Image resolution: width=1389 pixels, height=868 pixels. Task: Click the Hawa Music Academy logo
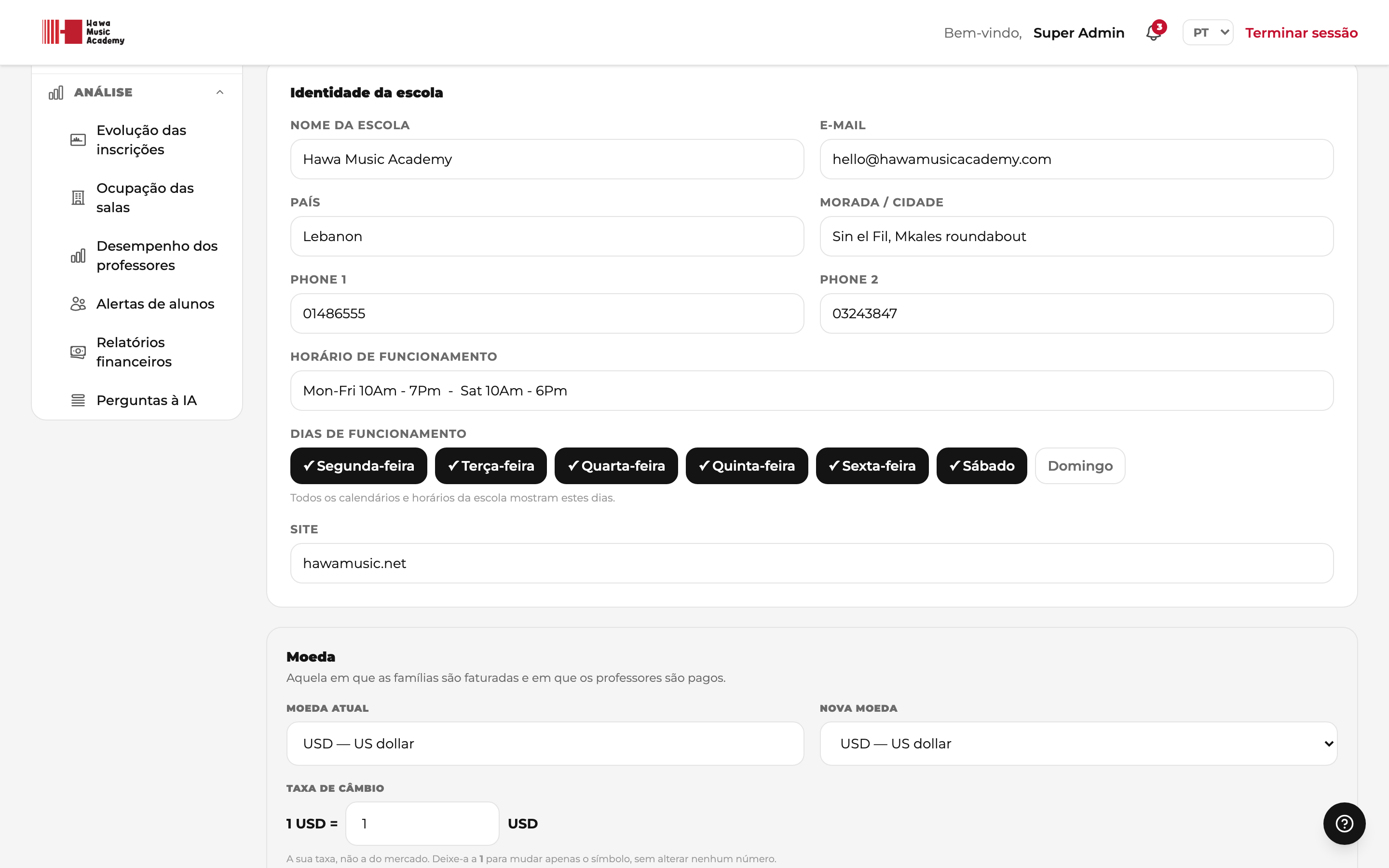83,32
